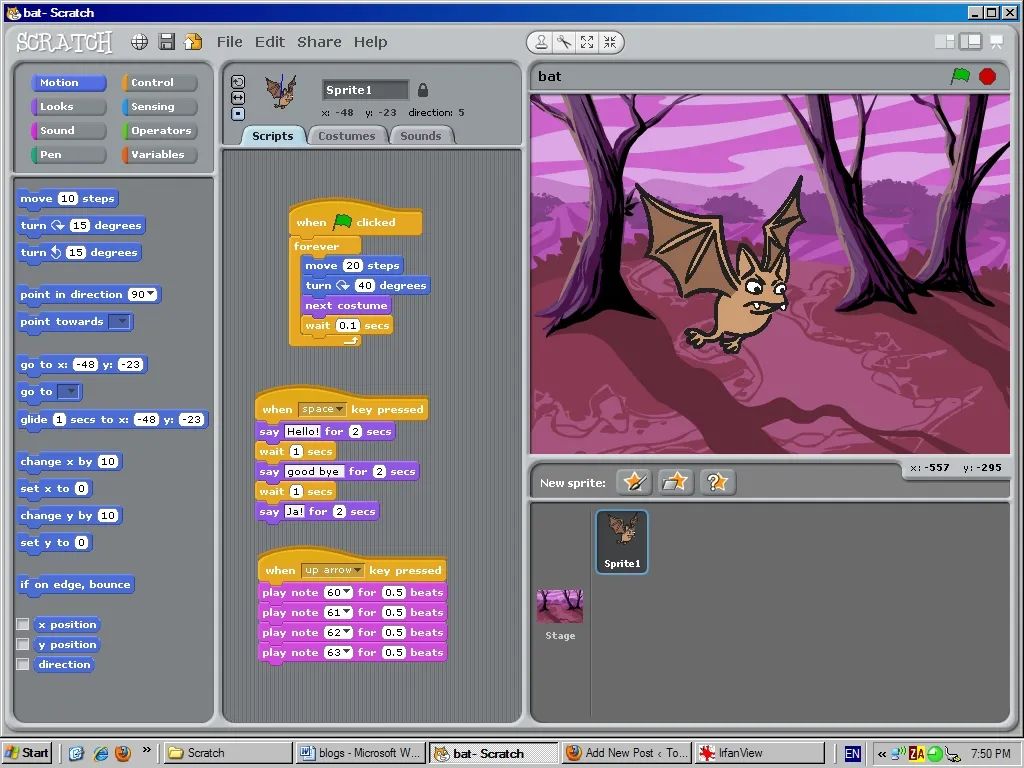This screenshot has width=1024, height=768.
Task: Open the Sensing blocks category
Action: pos(159,106)
